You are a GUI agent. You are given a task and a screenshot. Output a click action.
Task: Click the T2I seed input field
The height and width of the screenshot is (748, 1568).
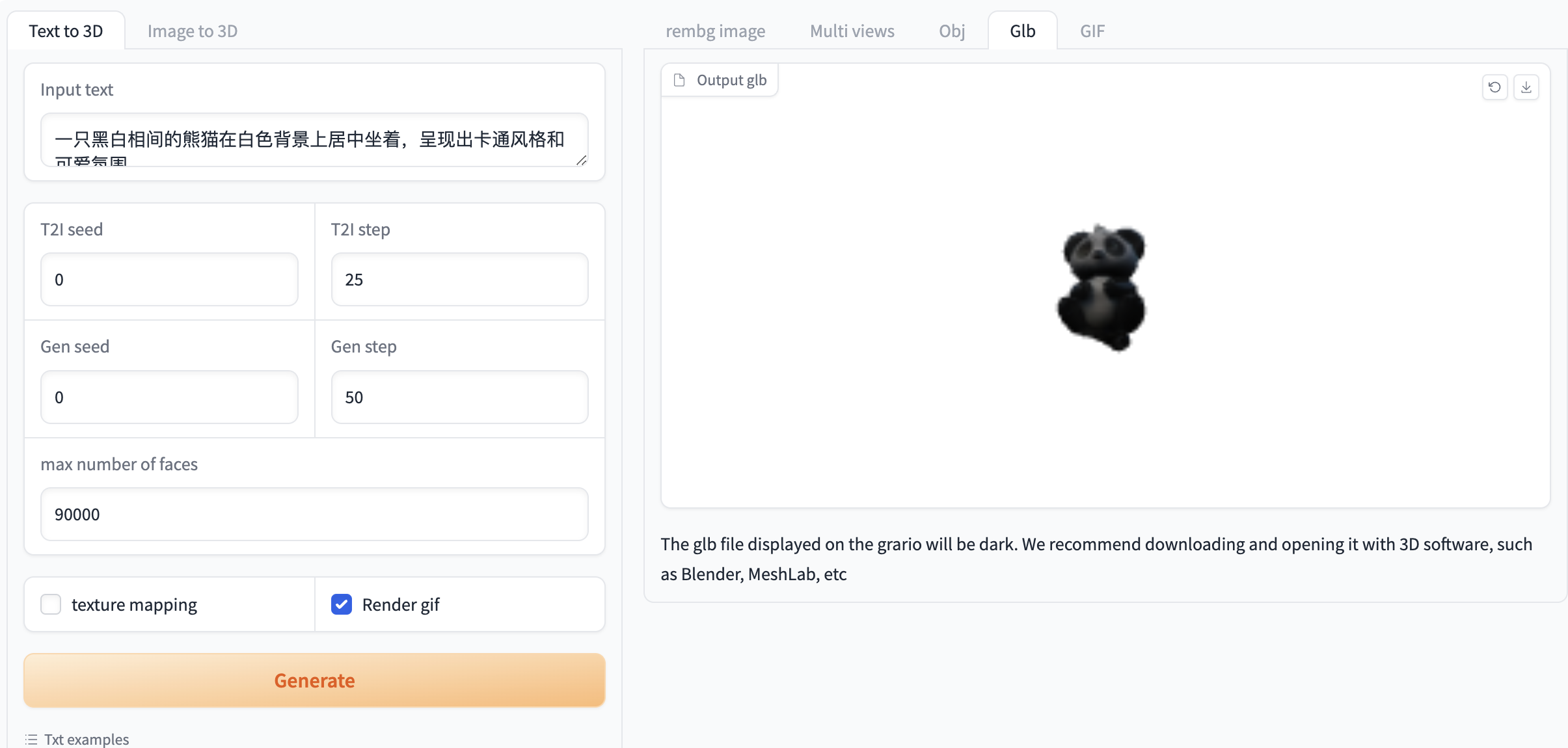(x=169, y=280)
